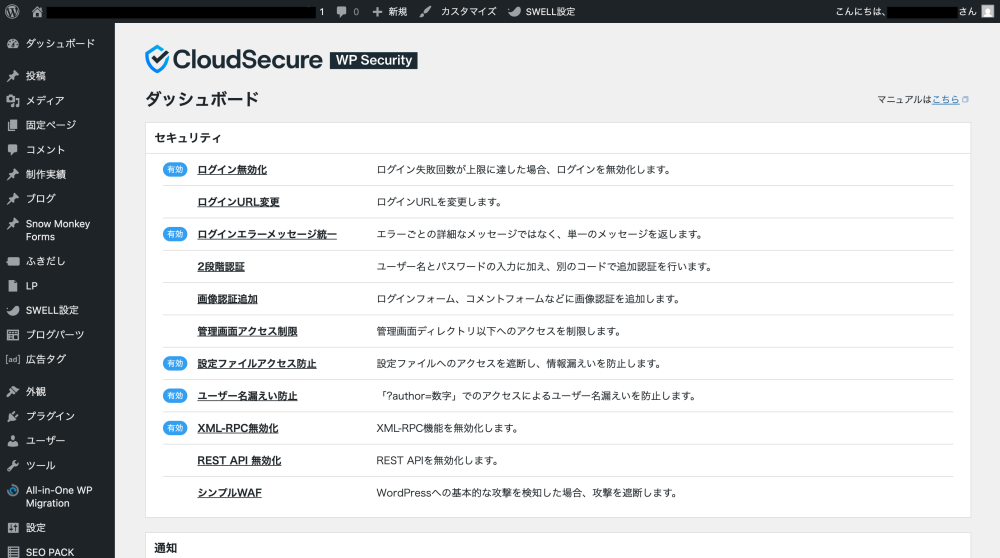This screenshot has width=1000, height=558.
Task: Open All-in-One WP Migration menu
Action: click(59, 496)
